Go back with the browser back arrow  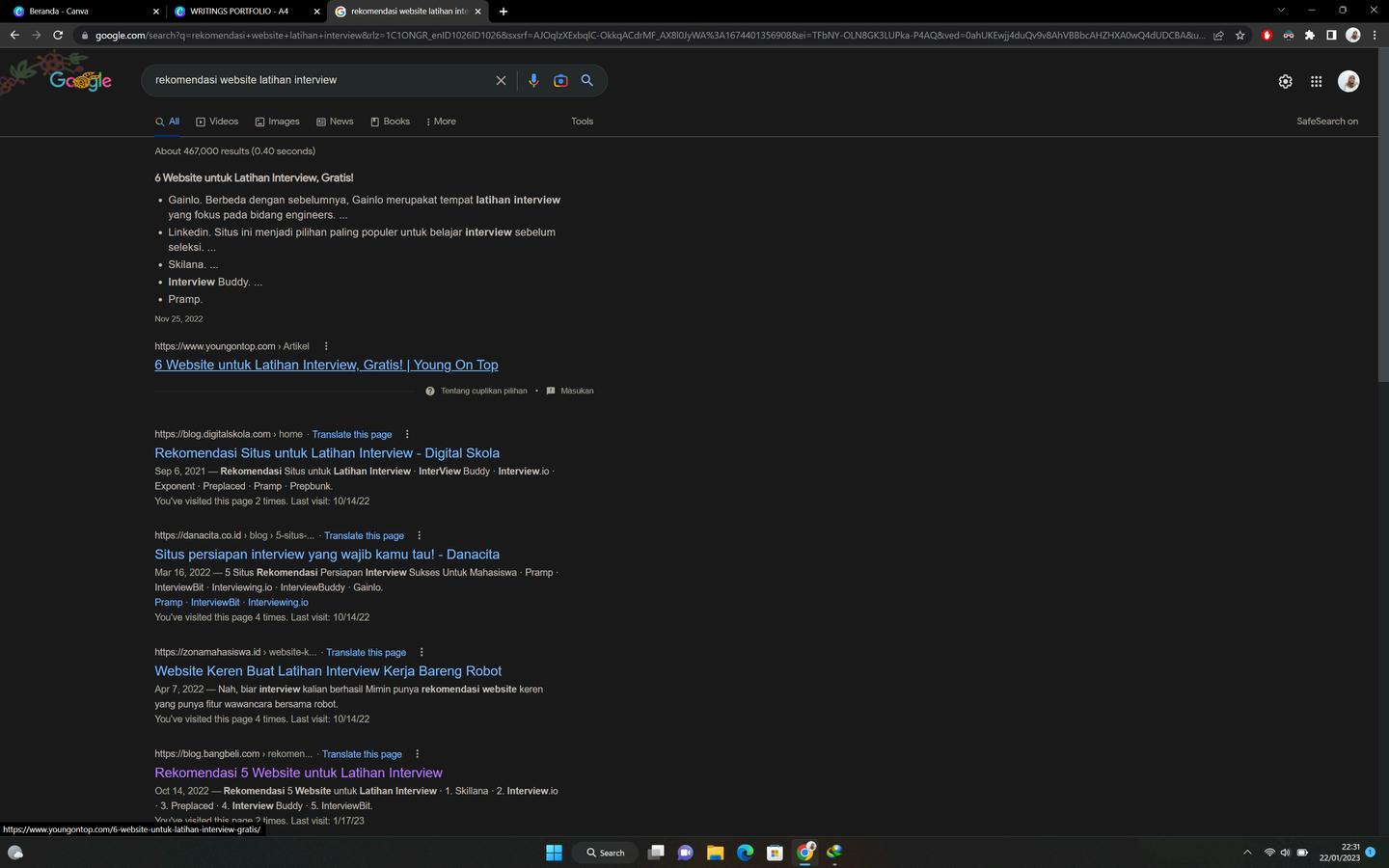click(14, 35)
